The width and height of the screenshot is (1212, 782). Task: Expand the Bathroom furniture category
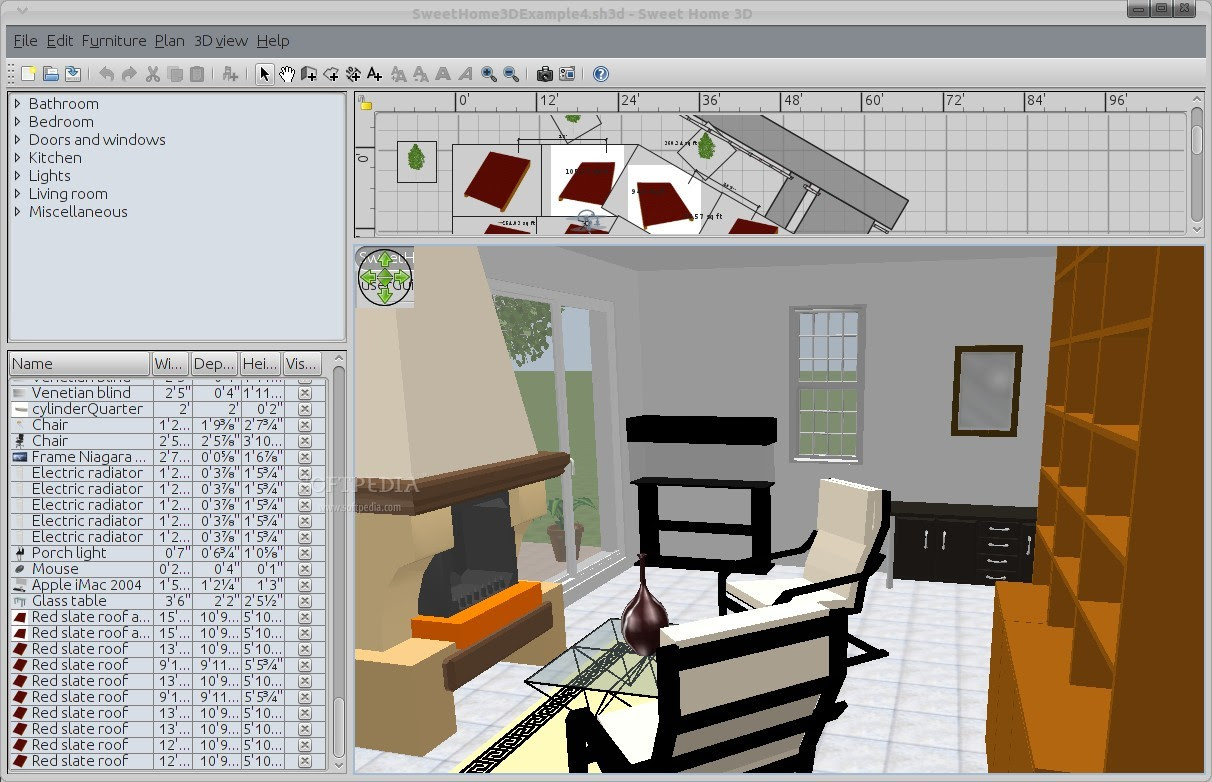pos(17,104)
